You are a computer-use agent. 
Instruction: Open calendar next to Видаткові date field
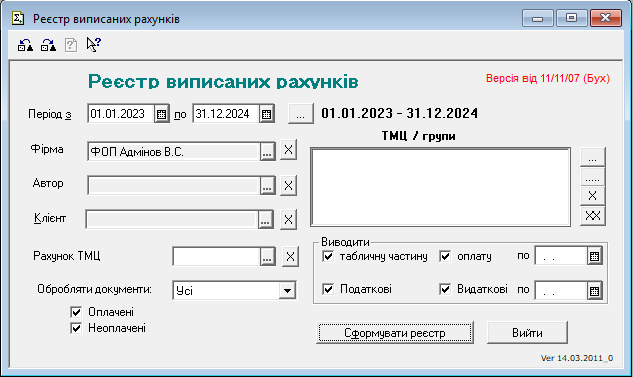(x=594, y=291)
